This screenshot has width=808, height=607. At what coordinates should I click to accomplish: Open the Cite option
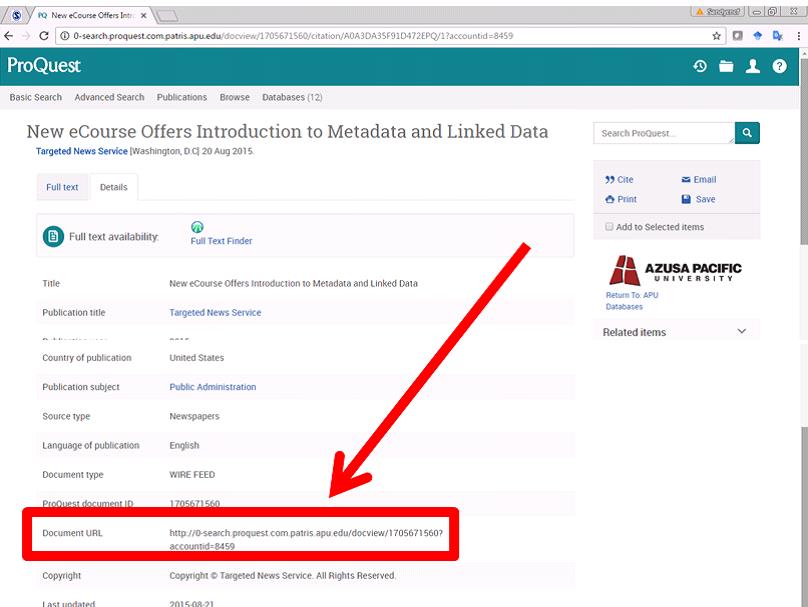click(619, 179)
